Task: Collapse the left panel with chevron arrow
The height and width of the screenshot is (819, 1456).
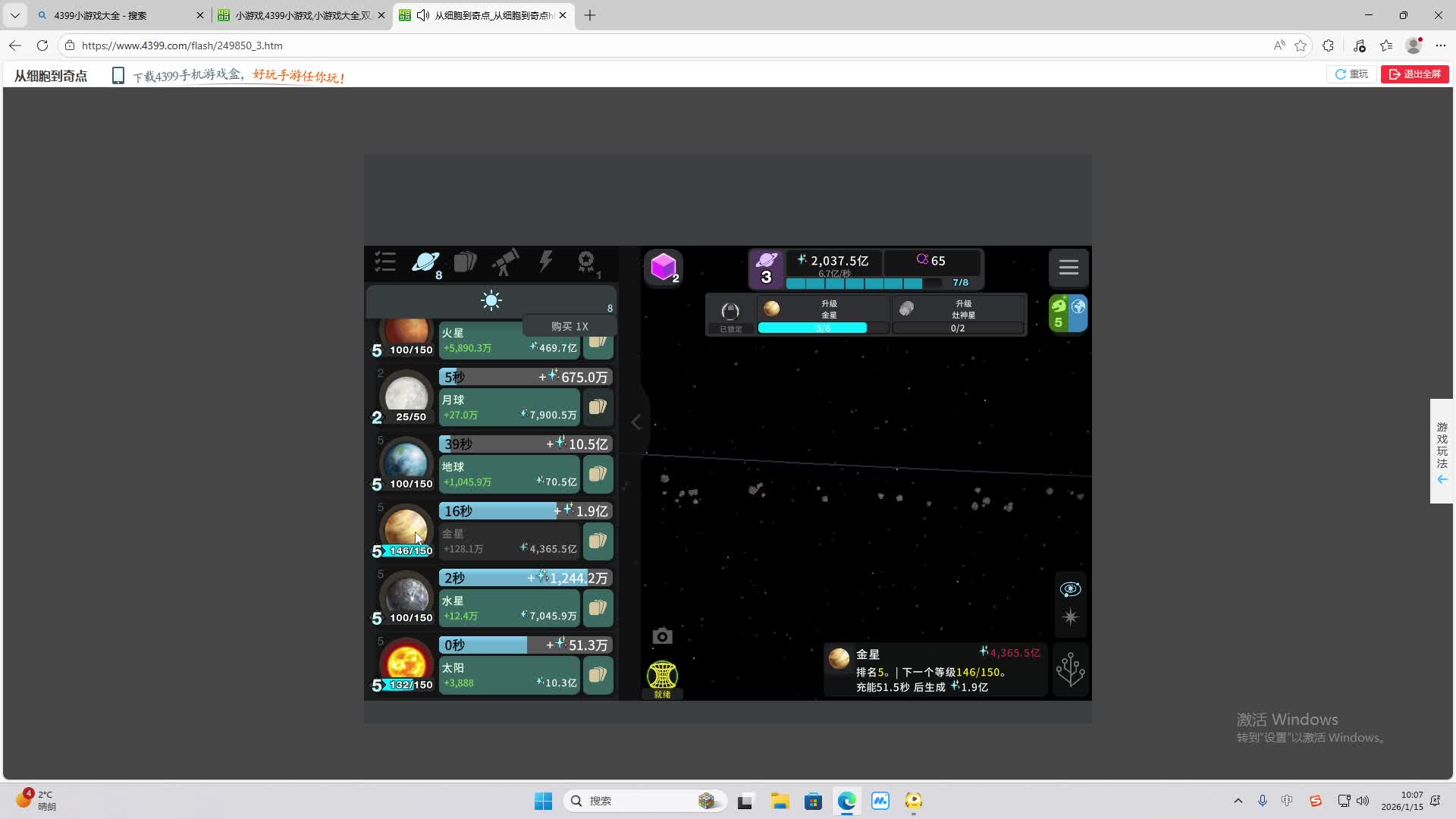Action: pyautogui.click(x=636, y=422)
